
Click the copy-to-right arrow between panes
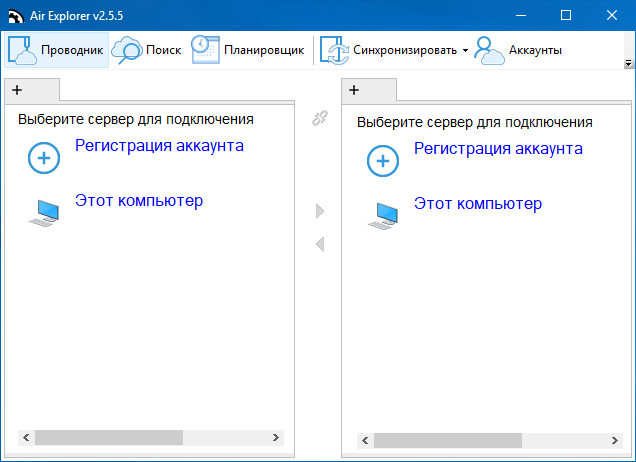coord(320,211)
